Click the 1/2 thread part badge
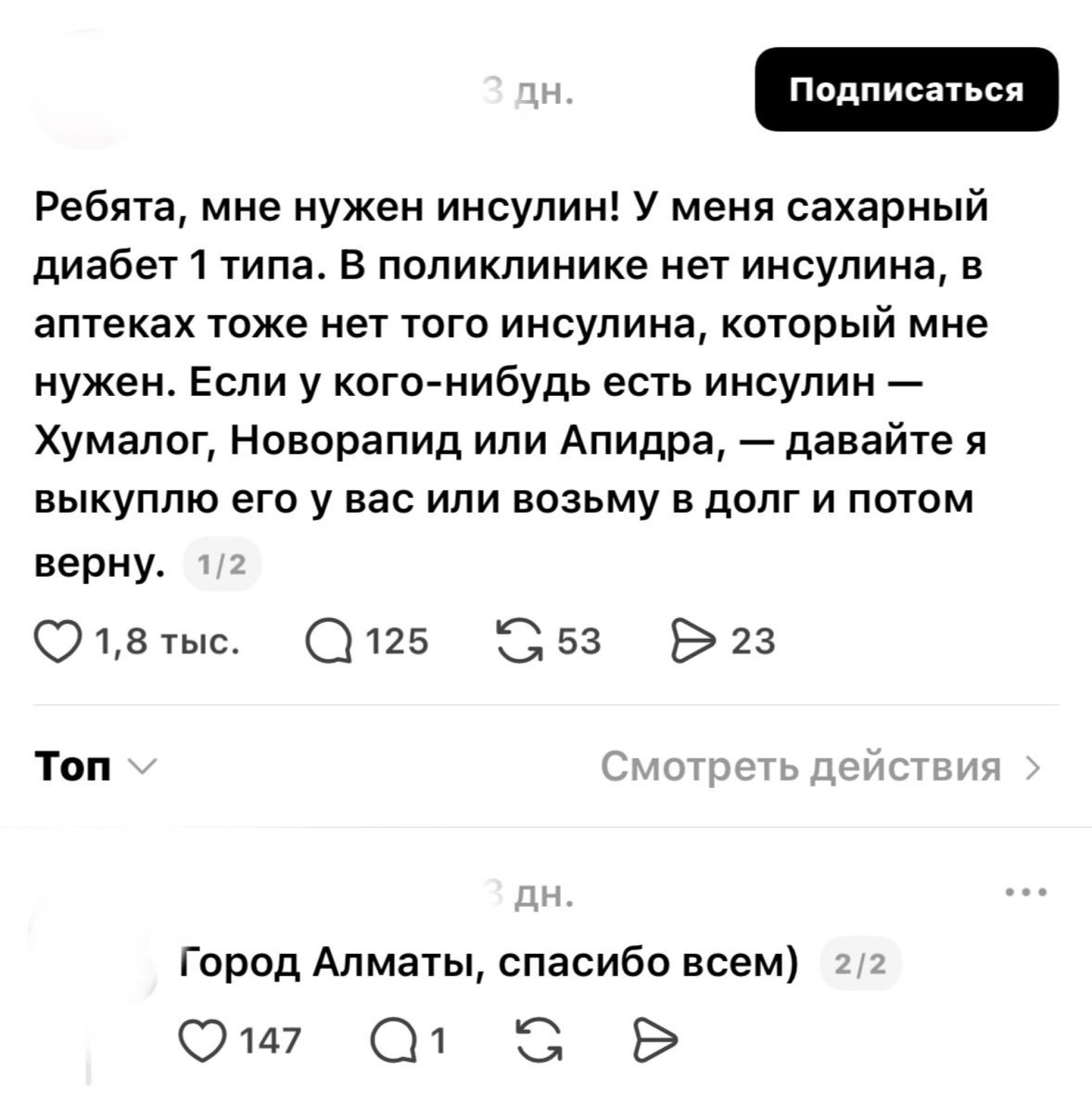The width and height of the screenshot is (1092, 1117). click(x=221, y=566)
